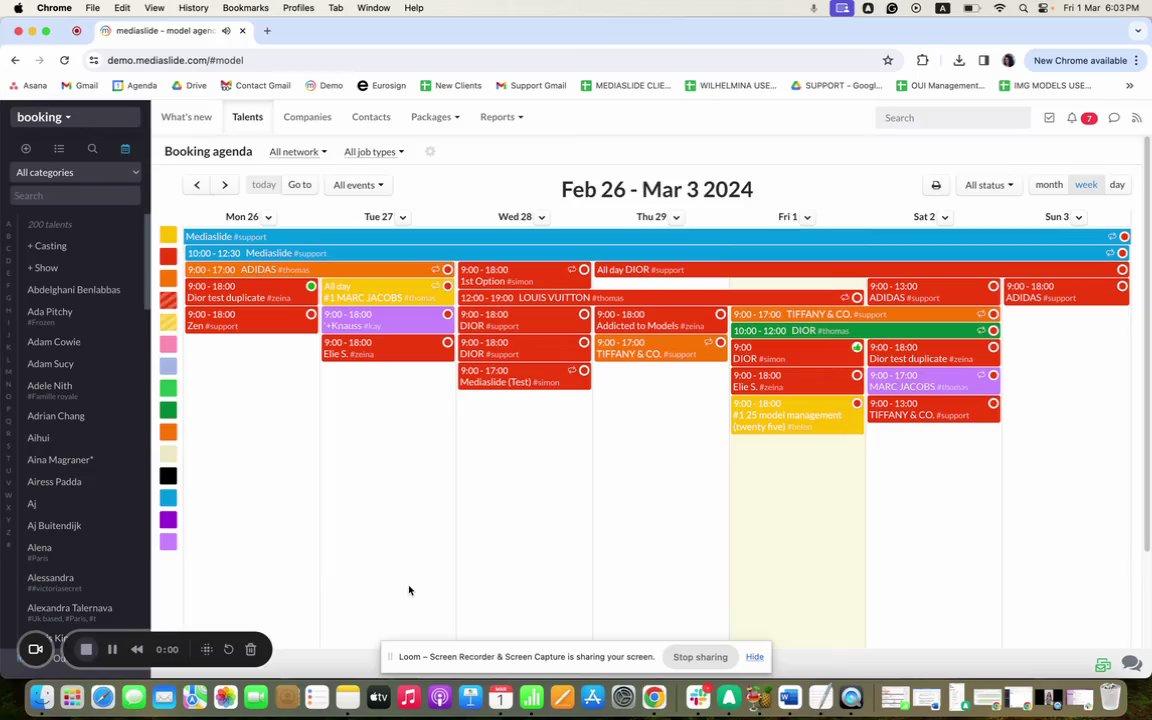Restart Loom recording icon

point(228,649)
